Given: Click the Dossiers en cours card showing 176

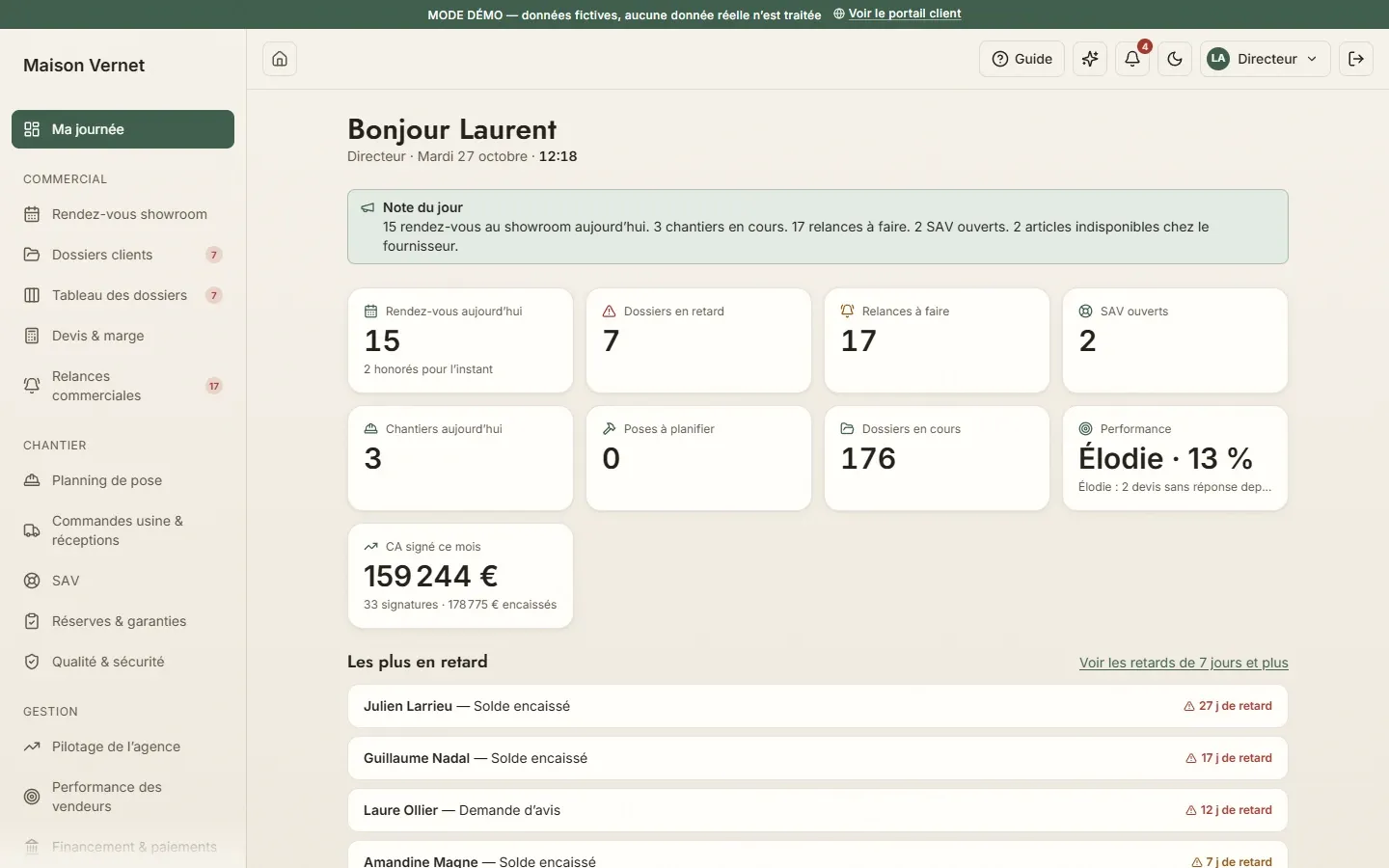Looking at the screenshot, I should (x=937, y=458).
